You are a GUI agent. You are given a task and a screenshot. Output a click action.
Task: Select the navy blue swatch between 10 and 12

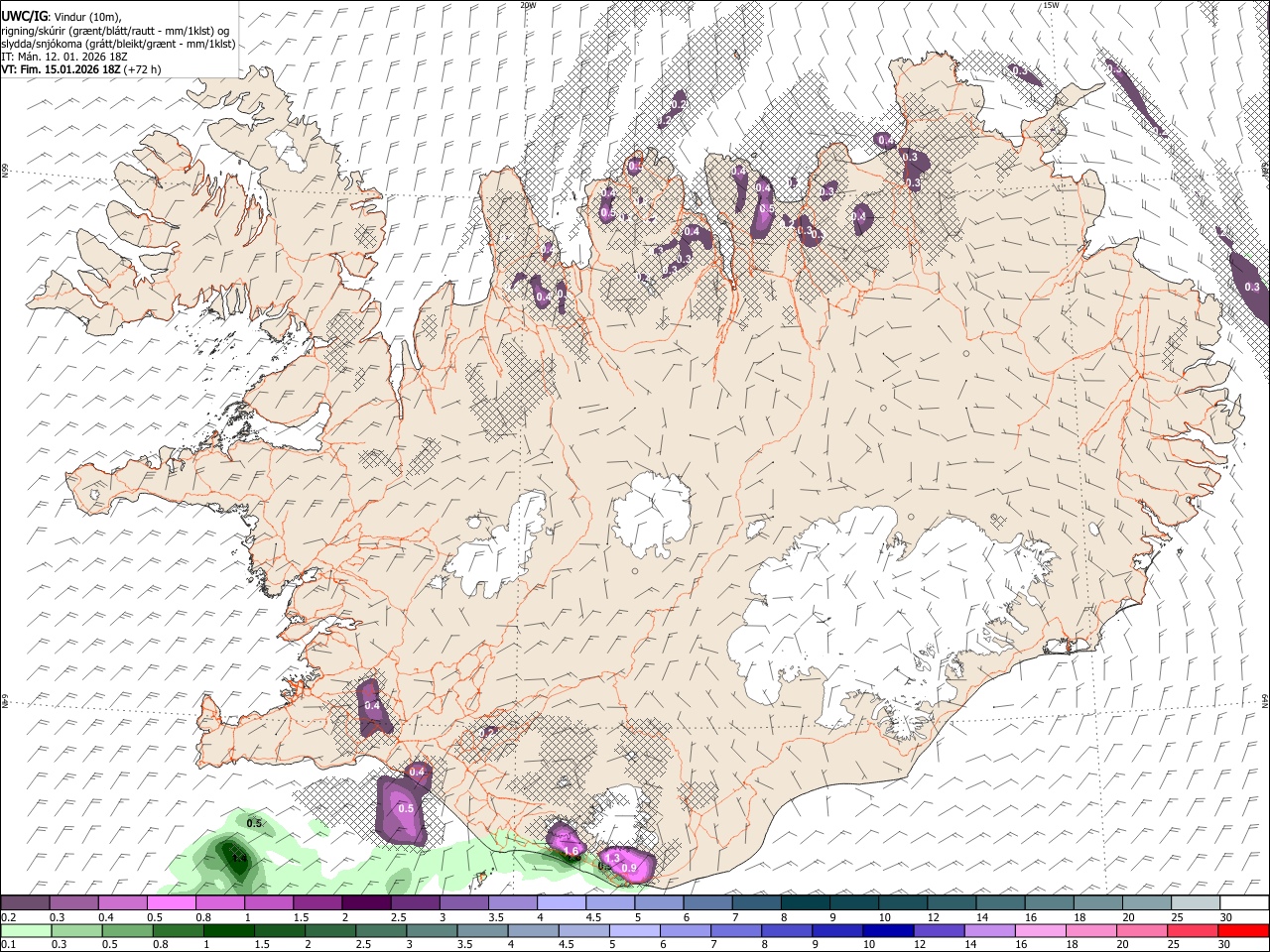[x=886, y=930]
